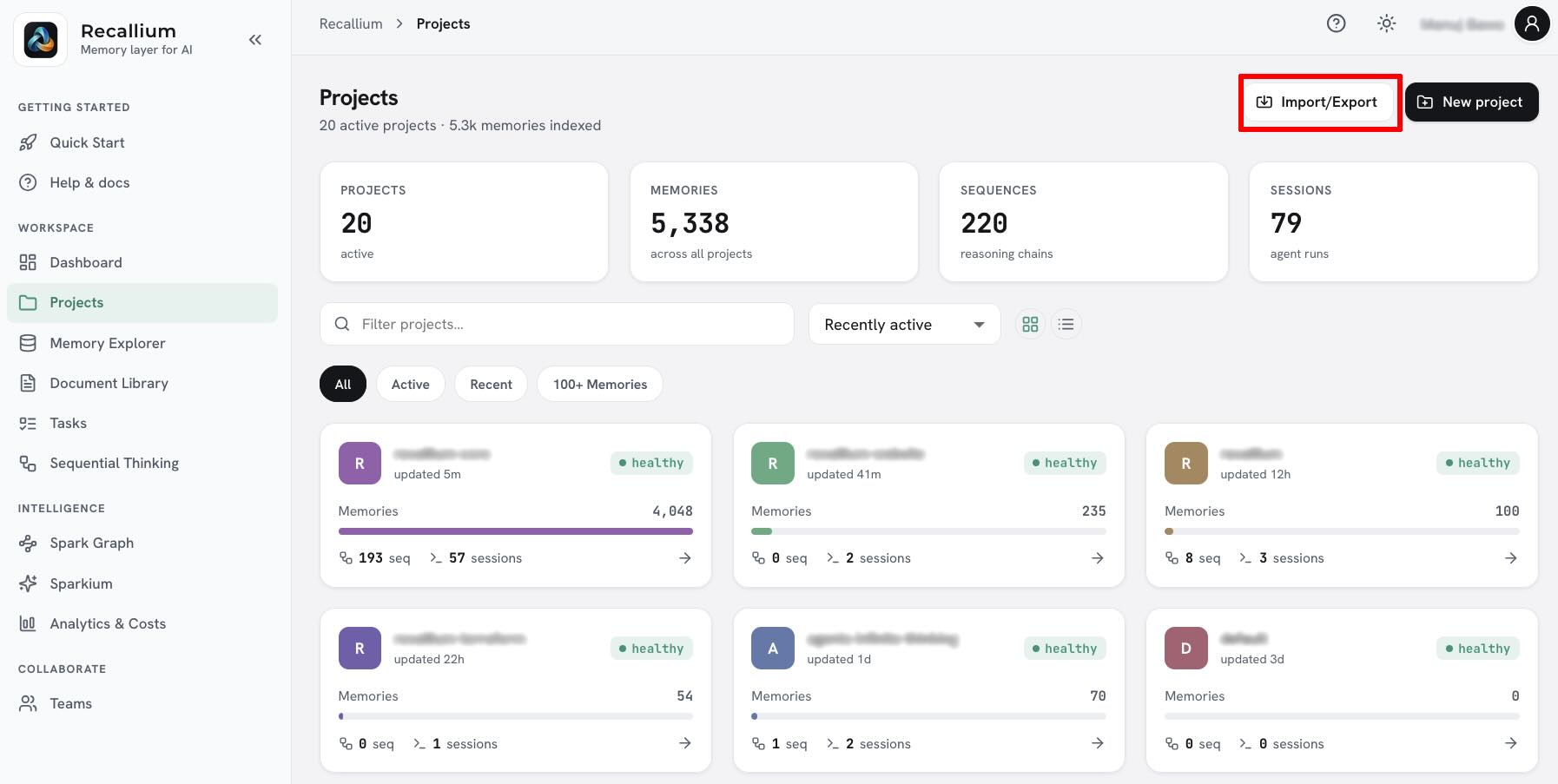Open Memory Explorer database icon

pos(28,343)
